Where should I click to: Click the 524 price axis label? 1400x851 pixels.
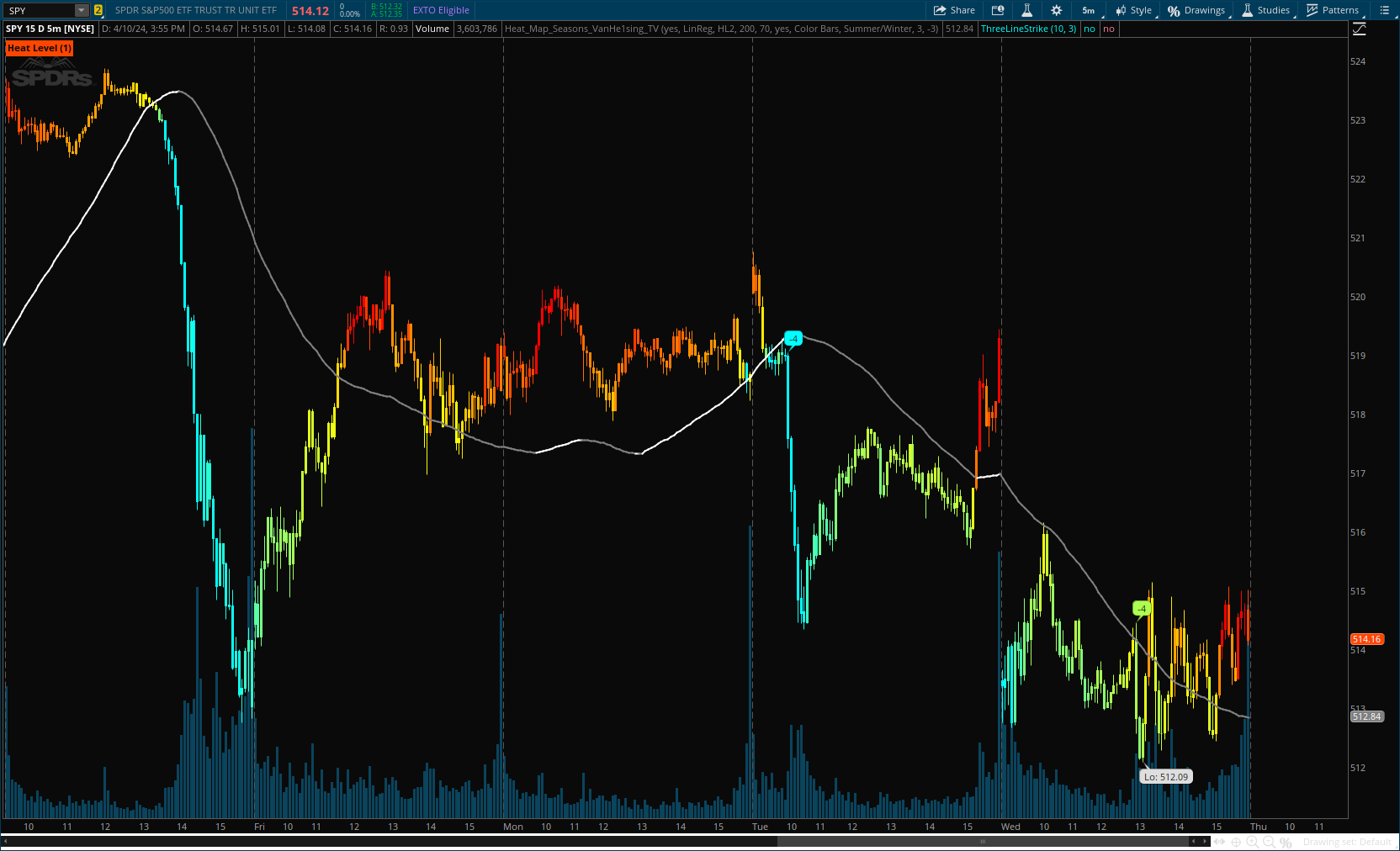pos(1358,61)
